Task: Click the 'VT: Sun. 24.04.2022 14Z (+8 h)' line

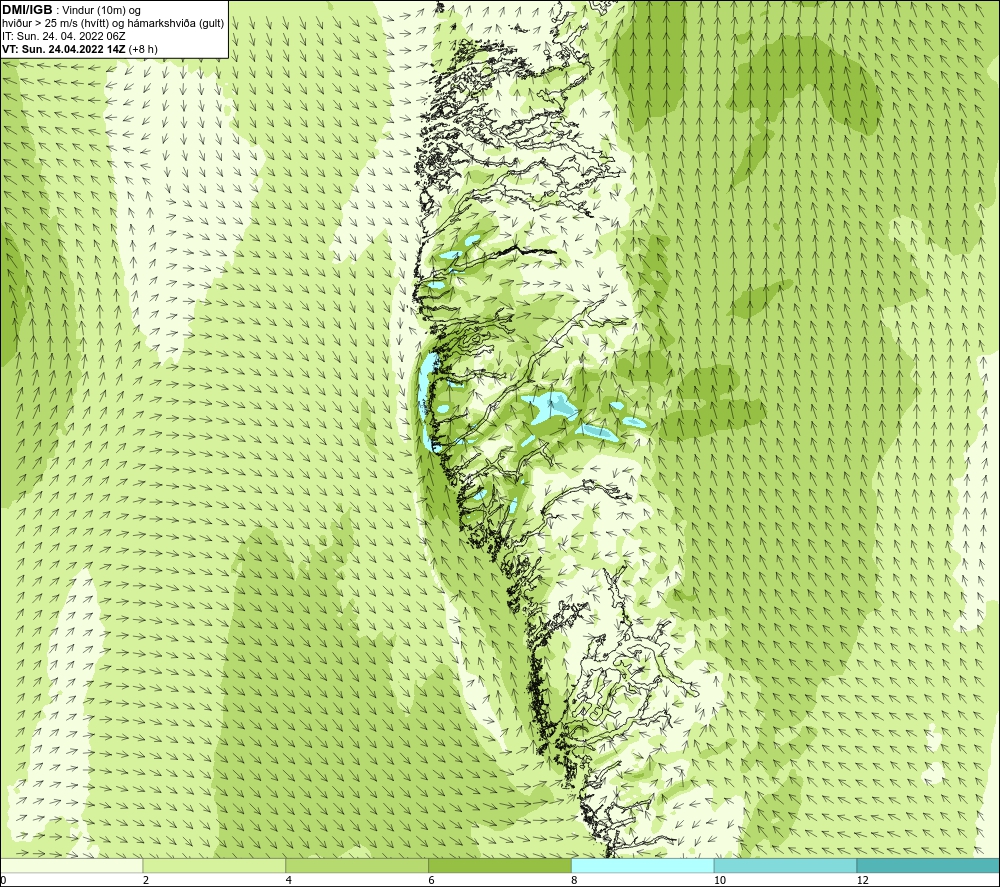Action: [x=80, y=48]
